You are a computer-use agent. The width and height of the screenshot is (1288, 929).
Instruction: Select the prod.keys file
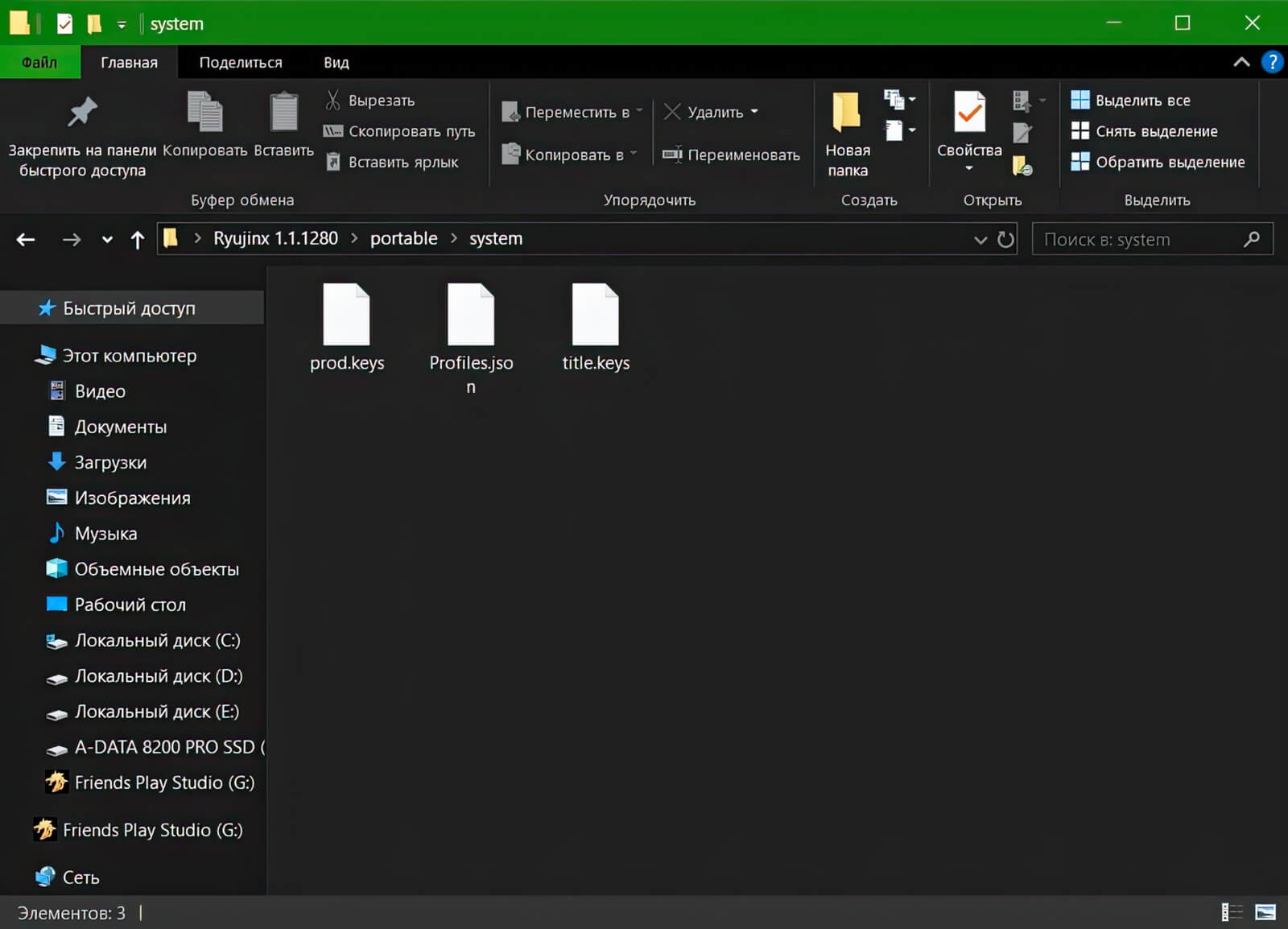(347, 328)
